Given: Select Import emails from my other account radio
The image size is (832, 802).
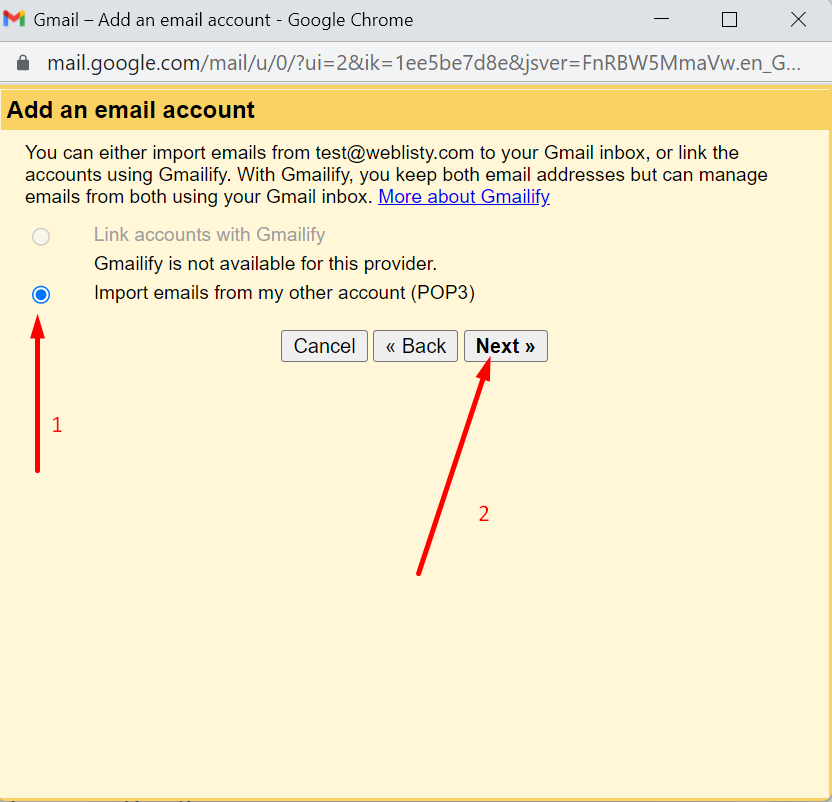Looking at the screenshot, I should 41,295.
